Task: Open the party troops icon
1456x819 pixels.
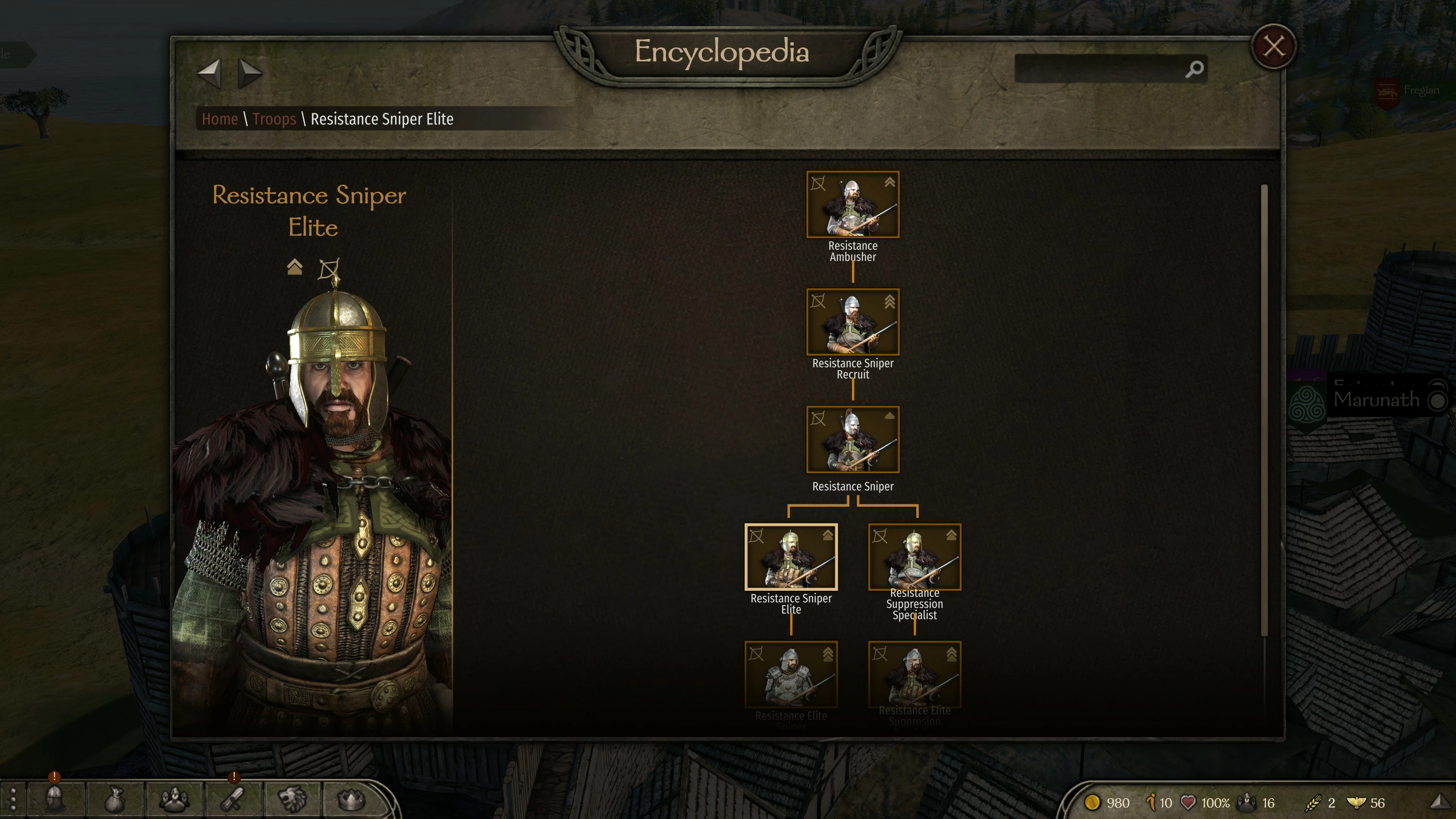Action: point(175,799)
